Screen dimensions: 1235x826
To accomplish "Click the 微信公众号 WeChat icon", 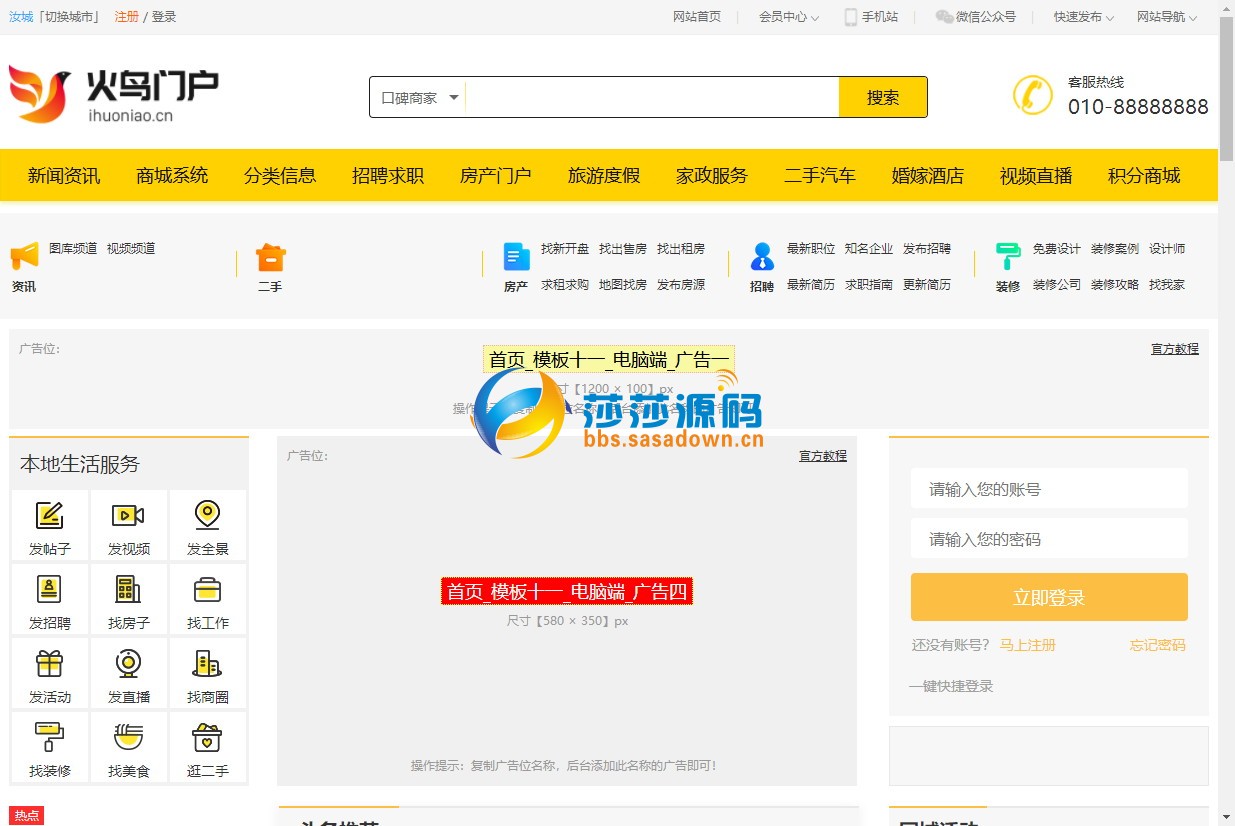I will click(x=944, y=17).
